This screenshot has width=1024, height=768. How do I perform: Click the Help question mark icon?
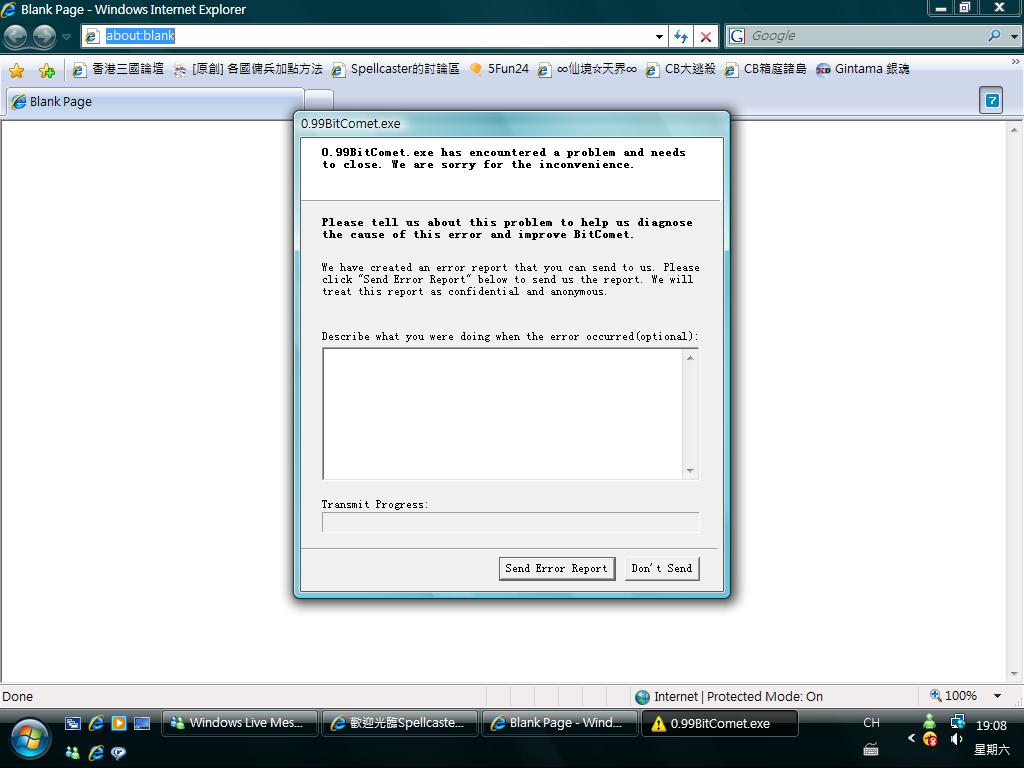pyautogui.click(x=991, y=101)
